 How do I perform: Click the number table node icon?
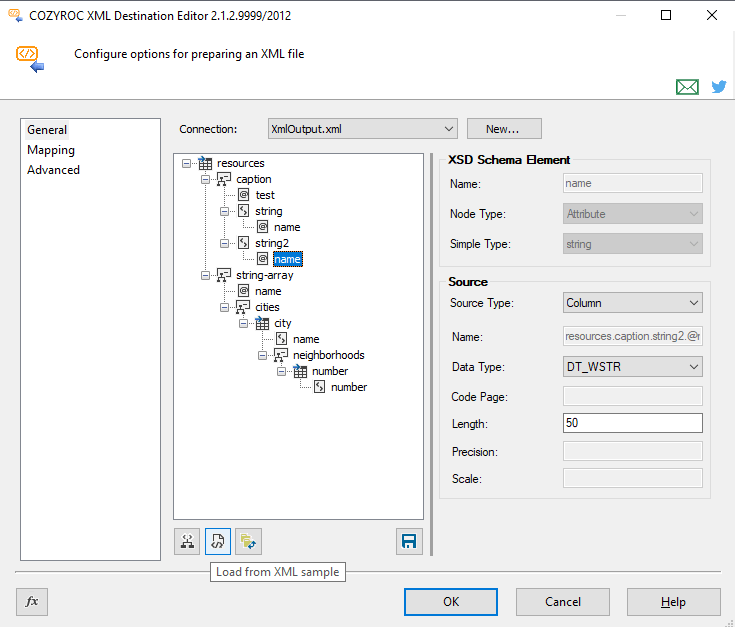click(x=300, y=371)
